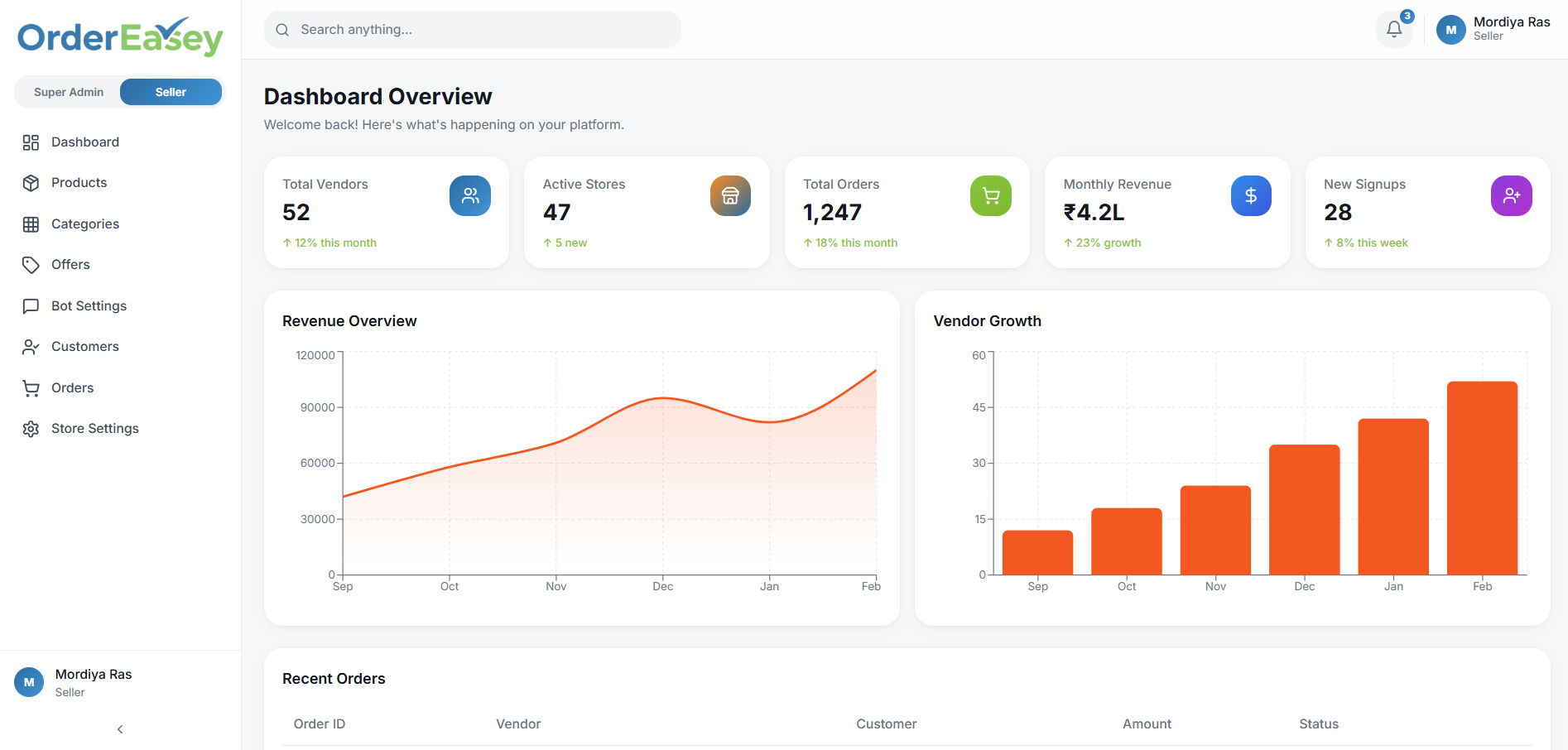
Task: Switch to Super Admin mode
Action: (68, 92)
